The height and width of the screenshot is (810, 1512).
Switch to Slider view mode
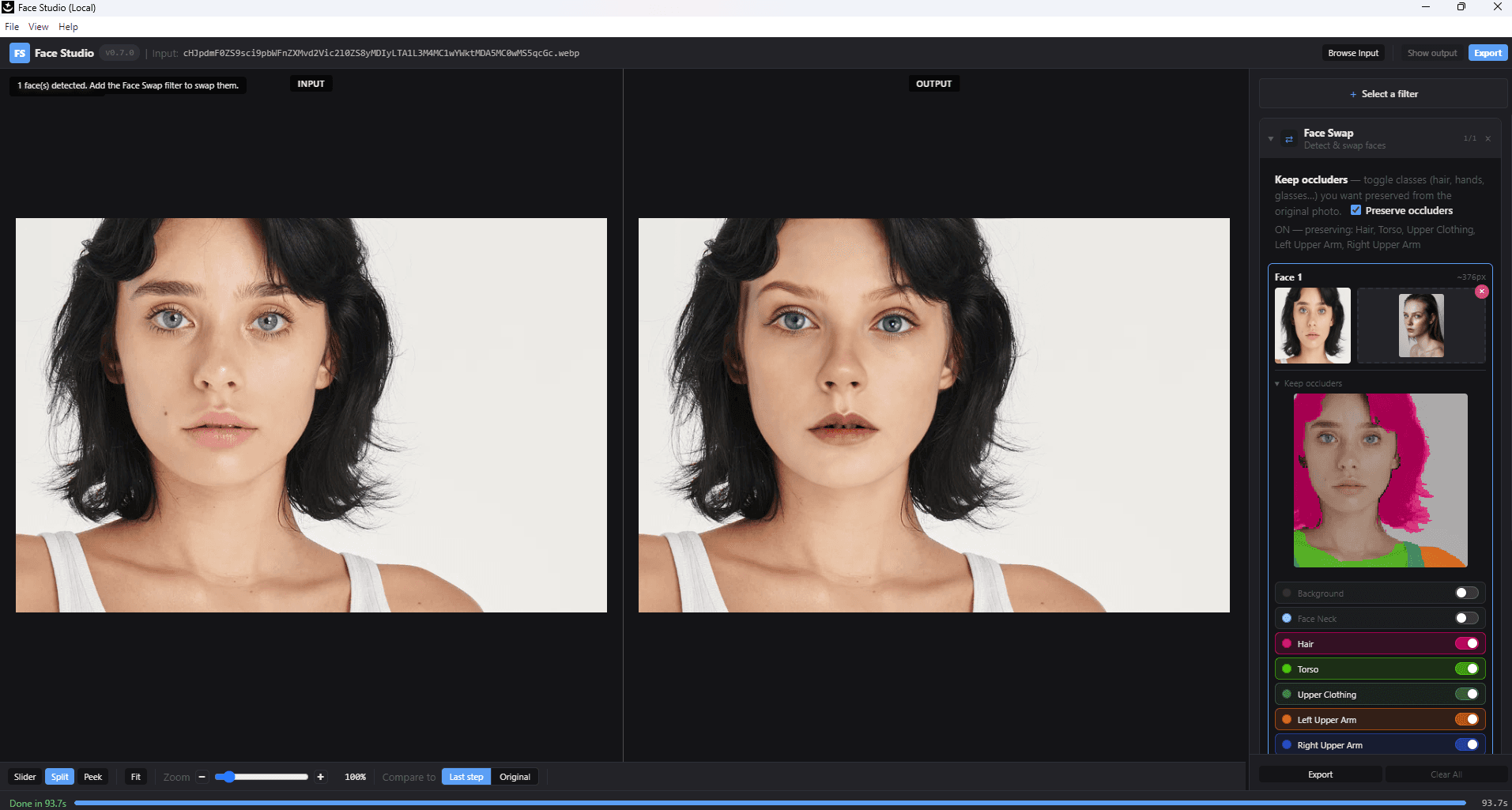[x=25, y=777]
